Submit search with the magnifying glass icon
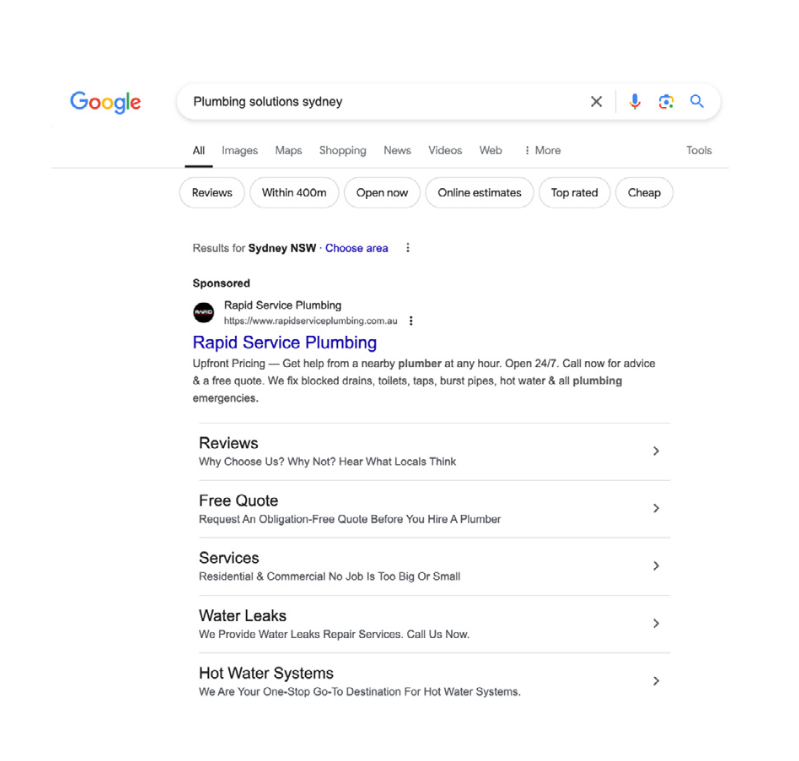799x761 pixels. 697,101
